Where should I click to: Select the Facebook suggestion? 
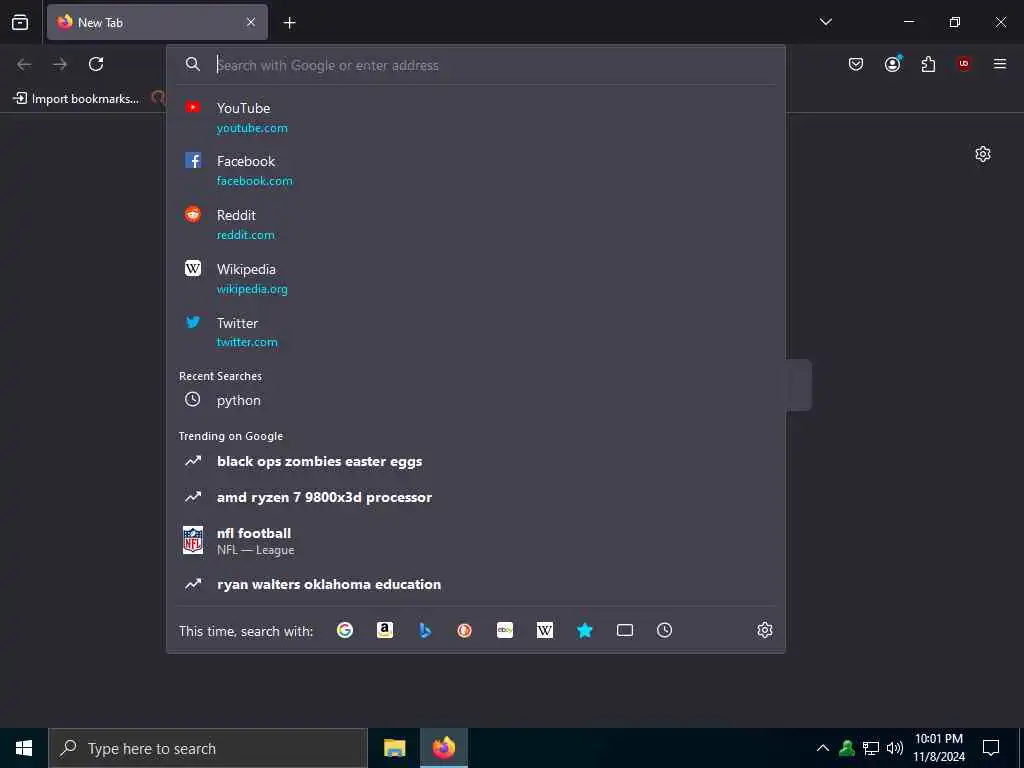475,170
